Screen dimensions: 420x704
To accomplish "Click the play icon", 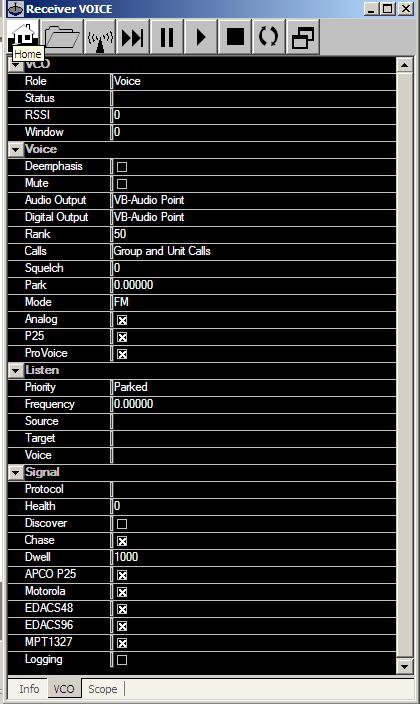I will [201, 37].
